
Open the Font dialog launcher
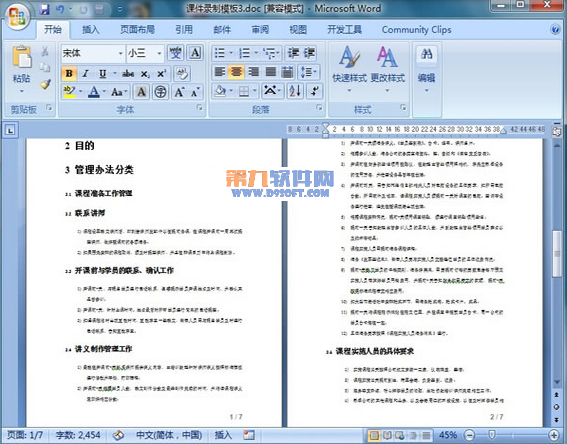(199, 107)
